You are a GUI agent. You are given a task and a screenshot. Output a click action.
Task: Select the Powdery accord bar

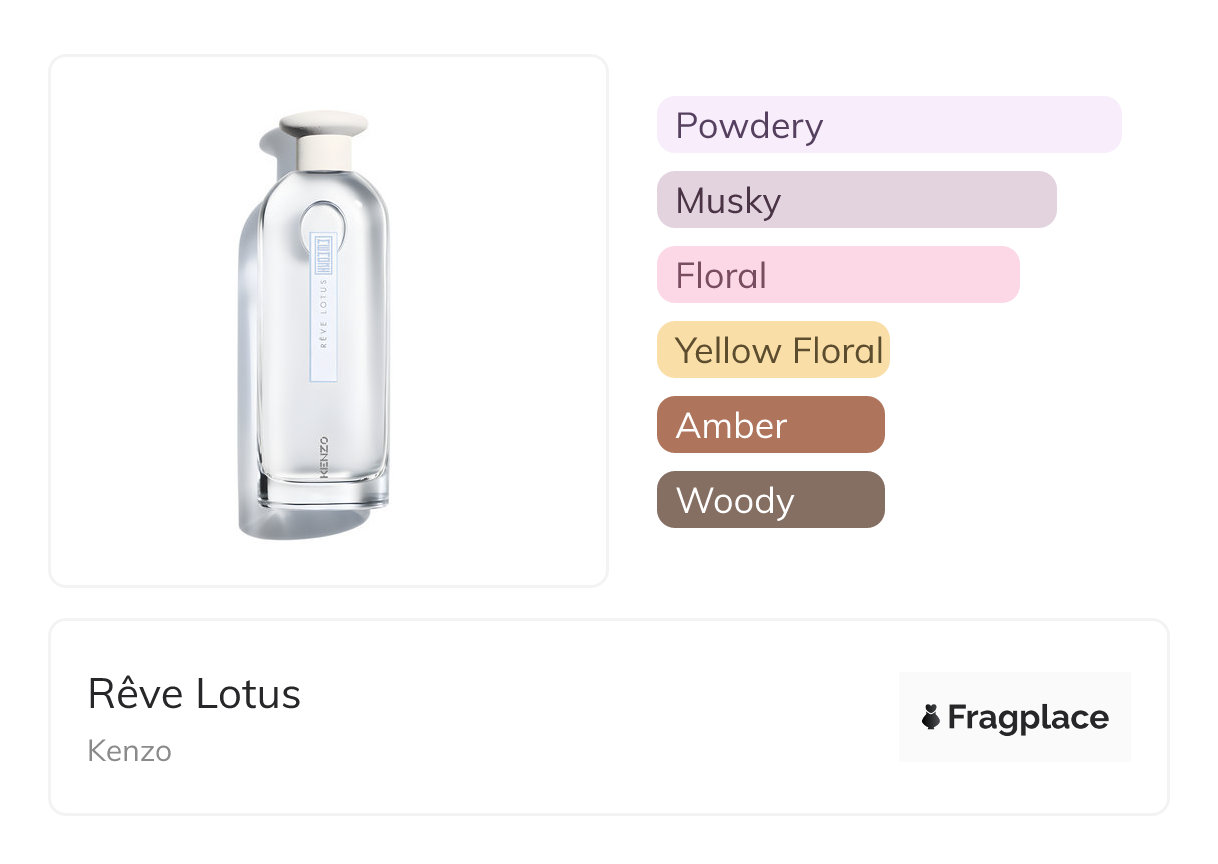click(x=889, y=125)
